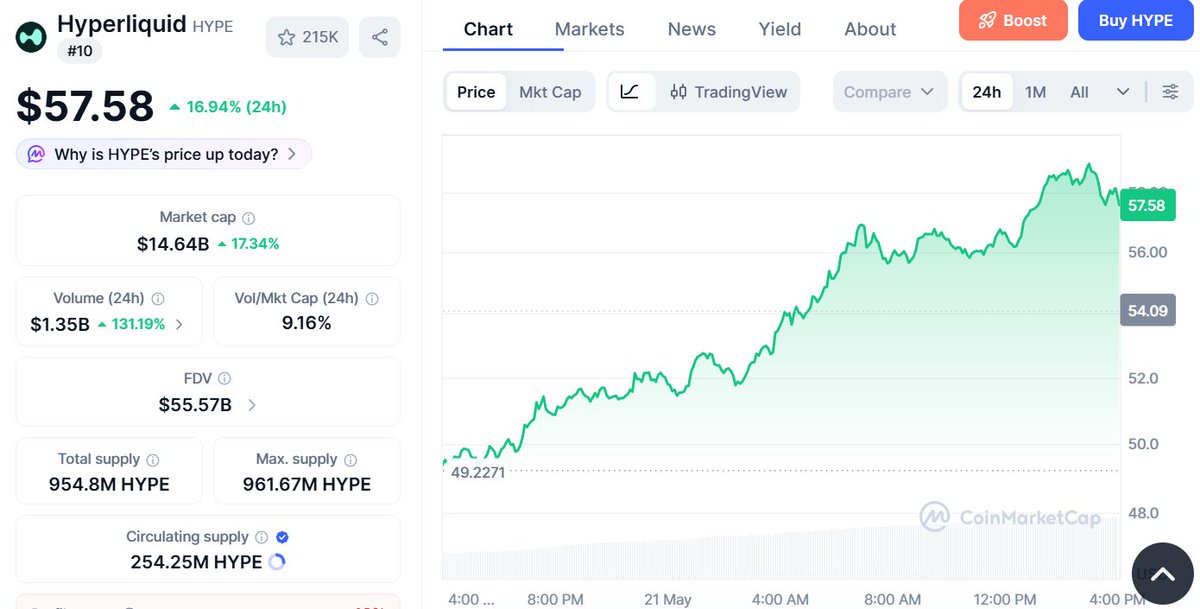
Task: Open the Markets tab
Action: click(590, 29)
